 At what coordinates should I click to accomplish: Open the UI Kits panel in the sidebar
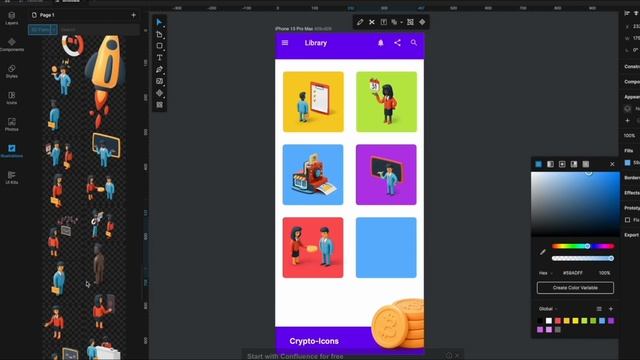click(x=11, y=178)
